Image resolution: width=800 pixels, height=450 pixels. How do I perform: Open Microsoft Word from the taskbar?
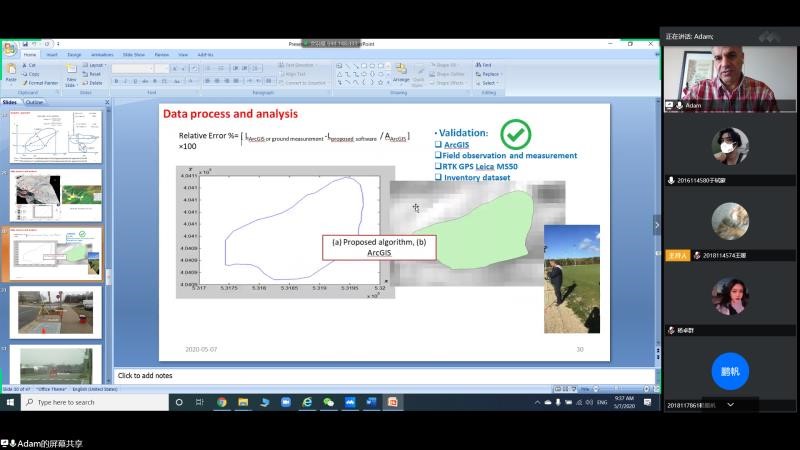point(371,402)
